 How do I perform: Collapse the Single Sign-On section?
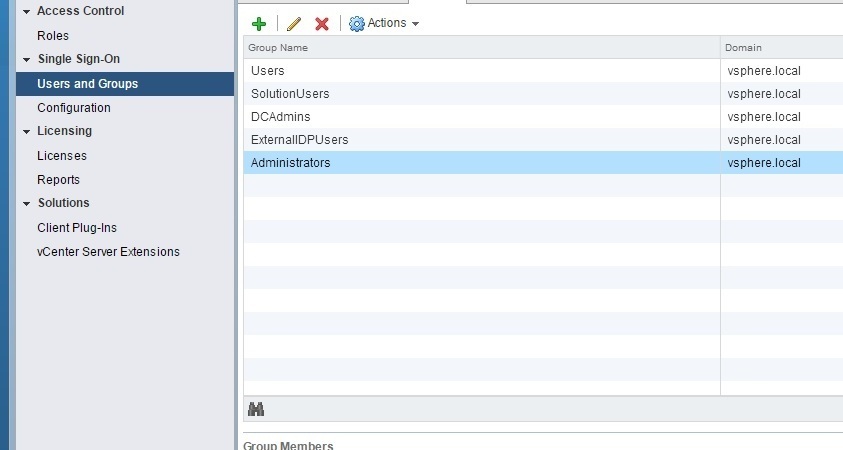26,60
